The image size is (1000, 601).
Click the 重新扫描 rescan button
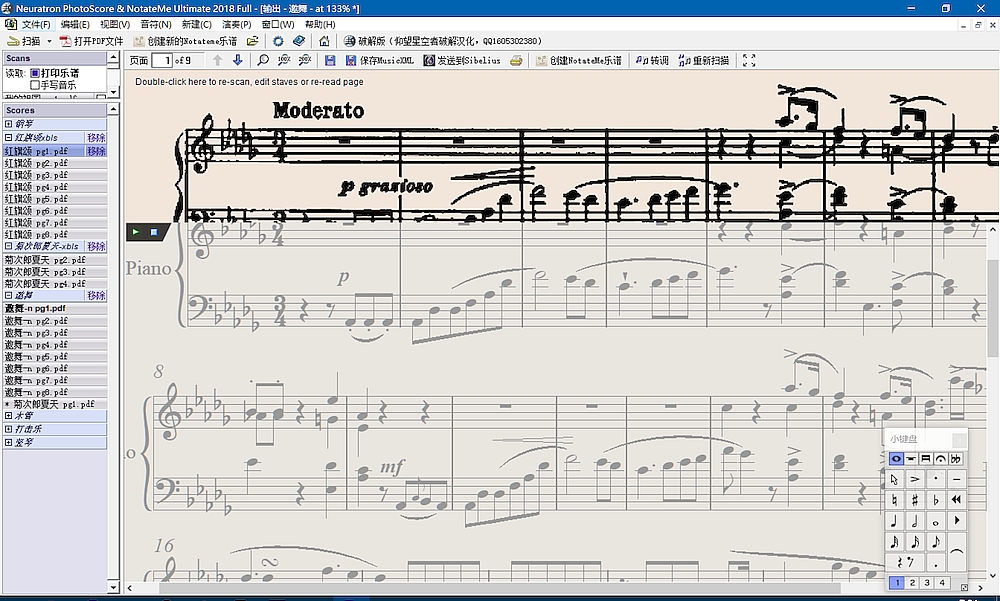[703, 60]
